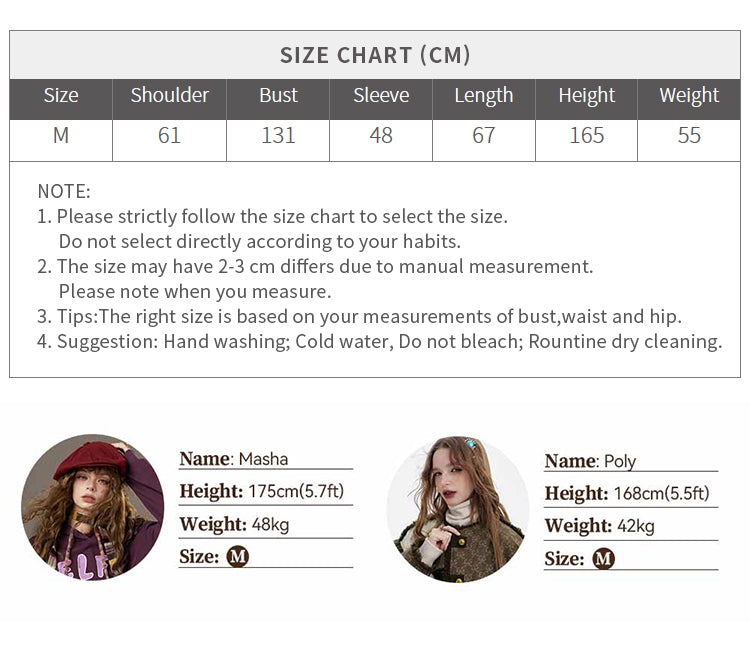Click the bust value 131
The width and height of the screenshot is (750, 656).
click(x=278, y=136)
